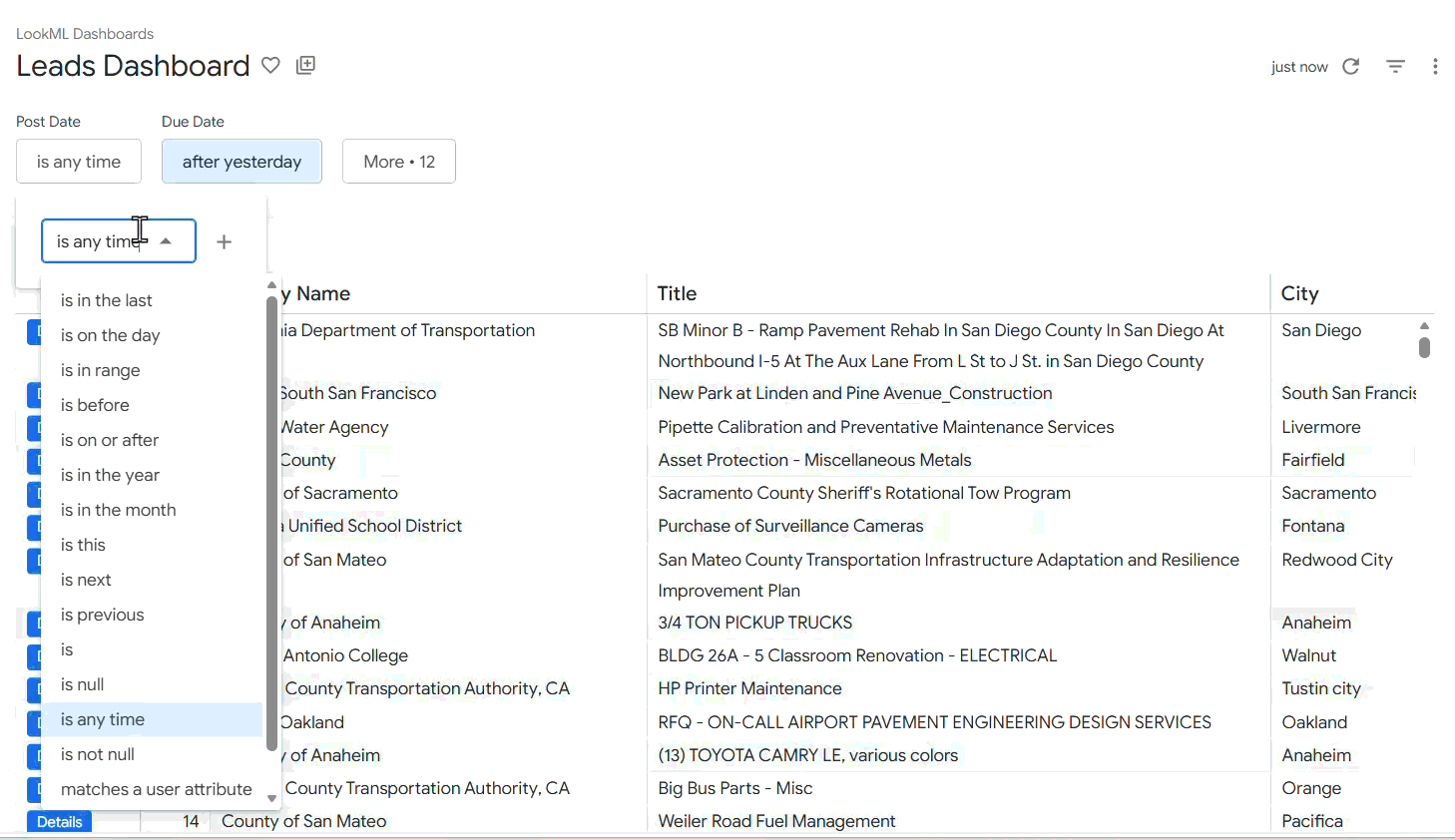Image resolution: width=1455 pixels, height=840 pixels.
Task: Click the table's vertical scrollbar thumb
Action: click(x=1424, y=347)
